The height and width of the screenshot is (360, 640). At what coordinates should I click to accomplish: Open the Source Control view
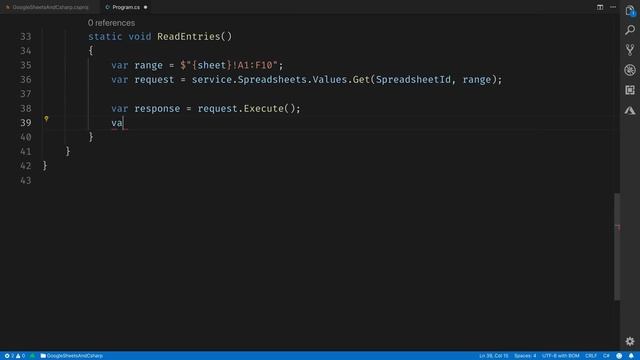tap(630, 50)
